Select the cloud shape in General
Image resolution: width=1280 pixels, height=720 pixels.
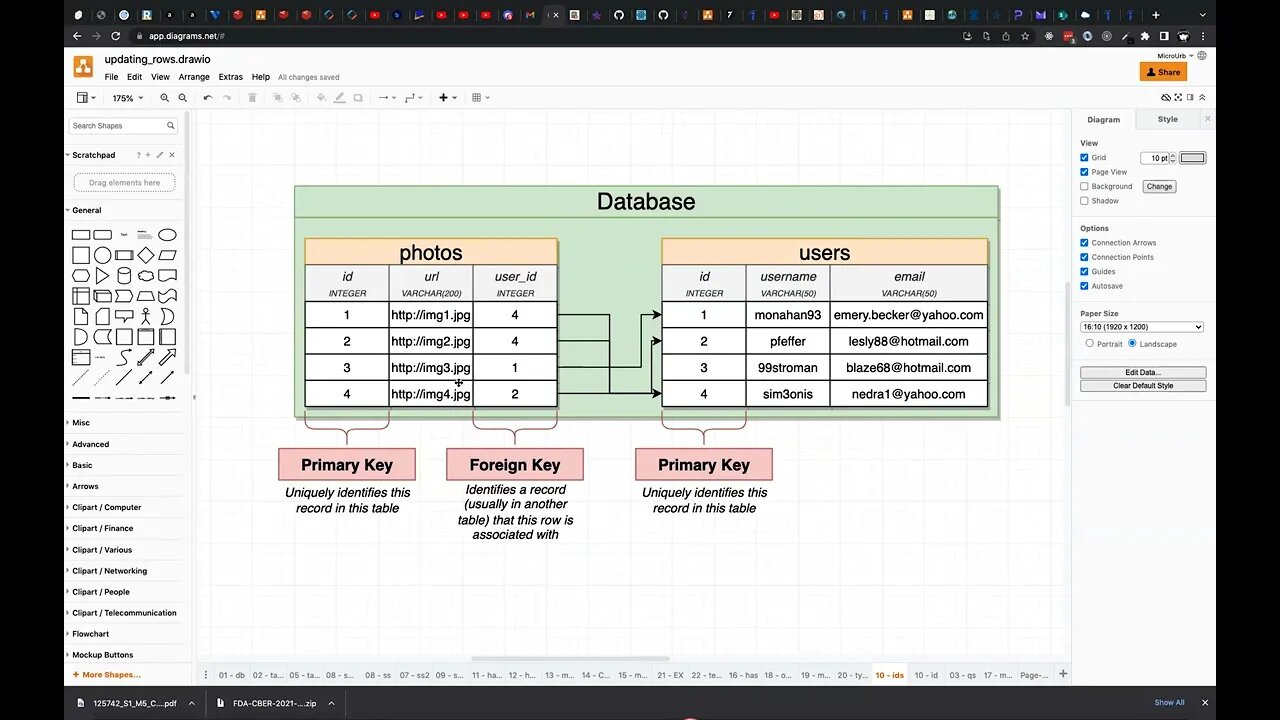(x=146, y=275)
